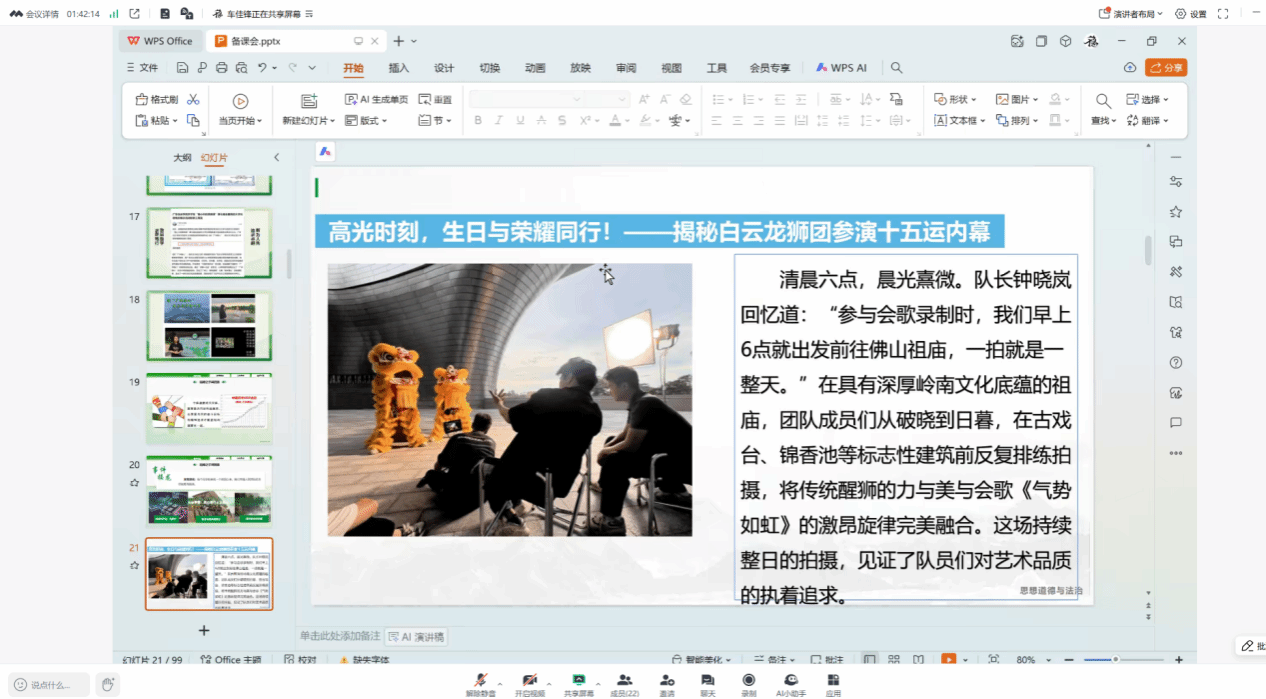Open the WPS AI tab

pos(841,68)
